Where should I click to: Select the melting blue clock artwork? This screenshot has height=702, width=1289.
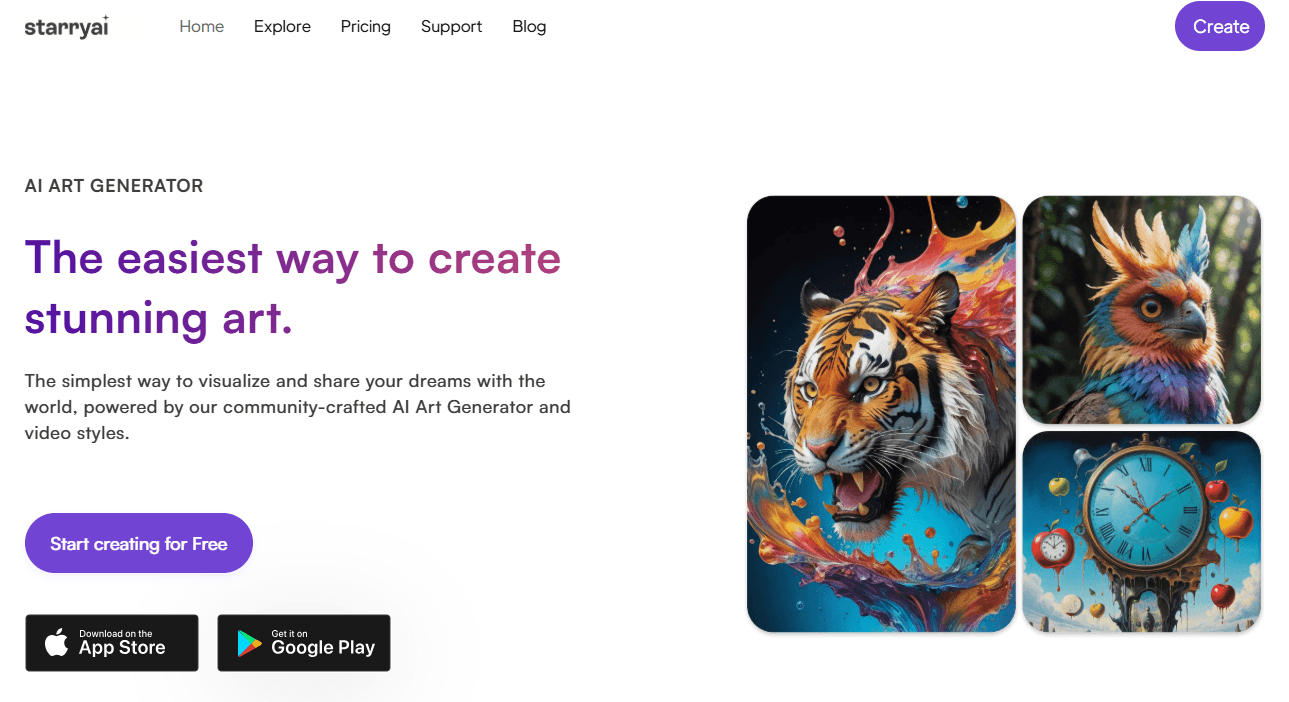tap(1142, 532)
